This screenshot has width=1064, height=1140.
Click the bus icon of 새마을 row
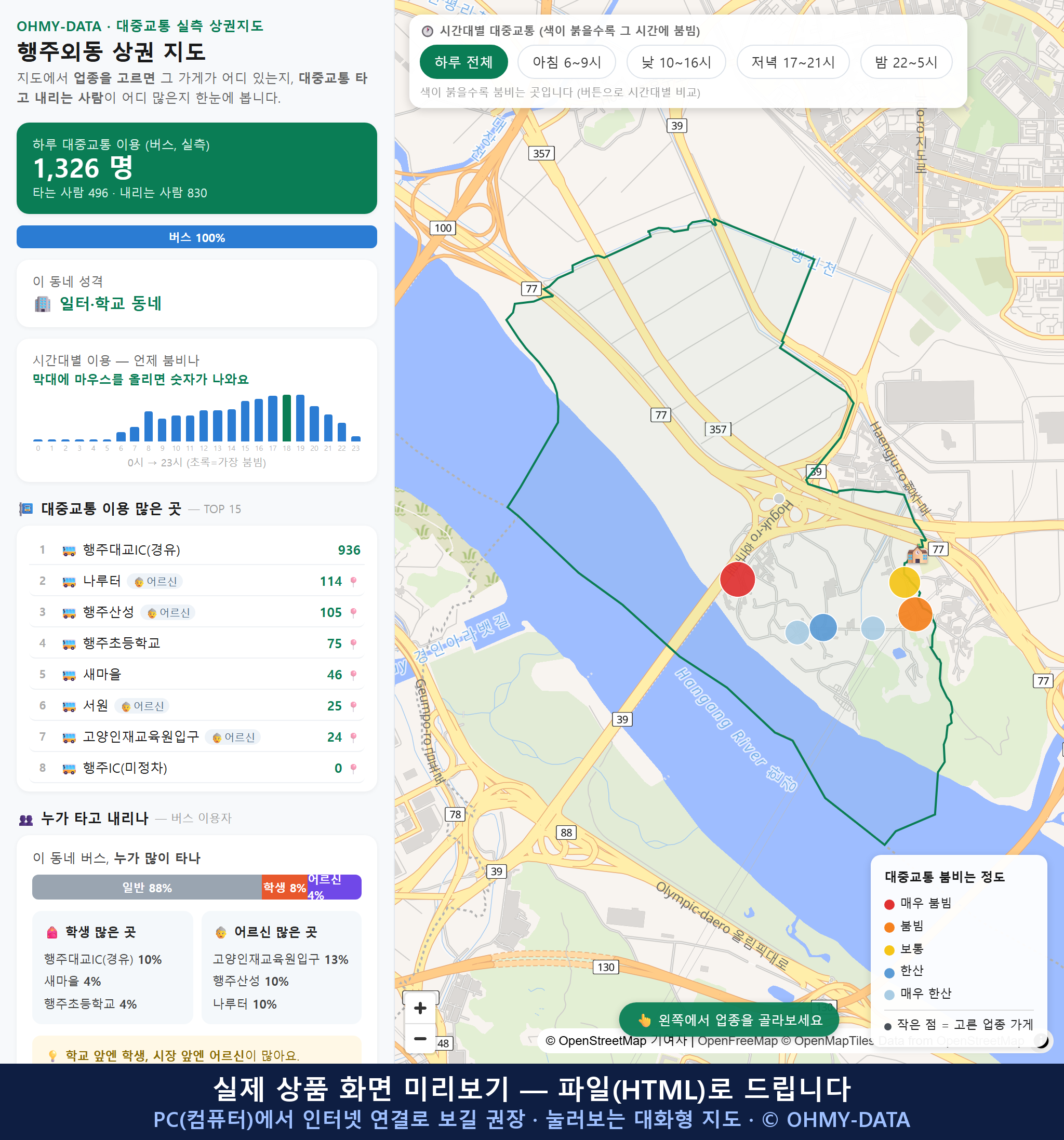click(x=69, y=675)
